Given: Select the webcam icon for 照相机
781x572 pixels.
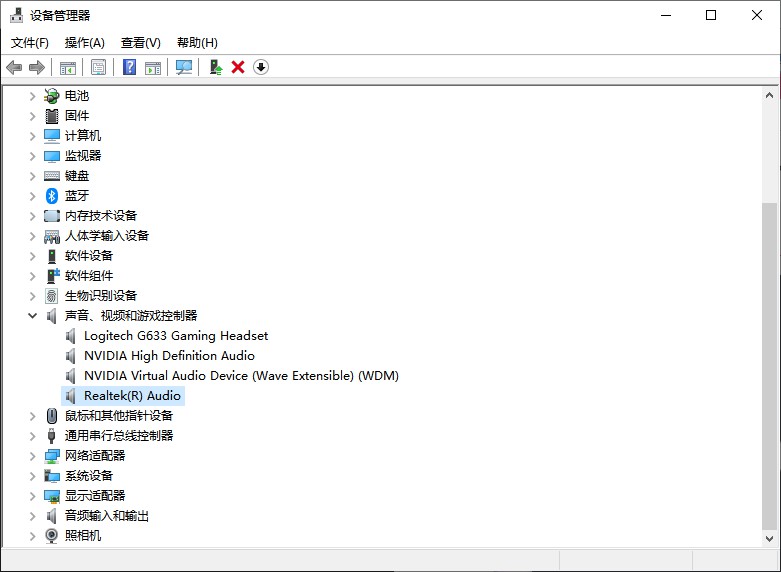Looking at the screenshot, I should point(52,536).
